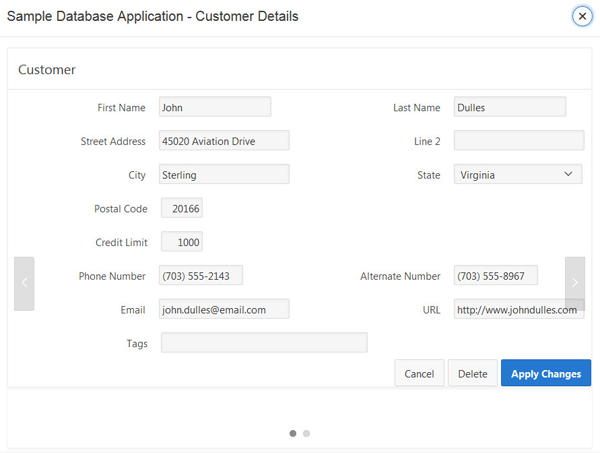Focus the Email address field
This screenshot has width=600, height=453.
(x=224, y=309)
